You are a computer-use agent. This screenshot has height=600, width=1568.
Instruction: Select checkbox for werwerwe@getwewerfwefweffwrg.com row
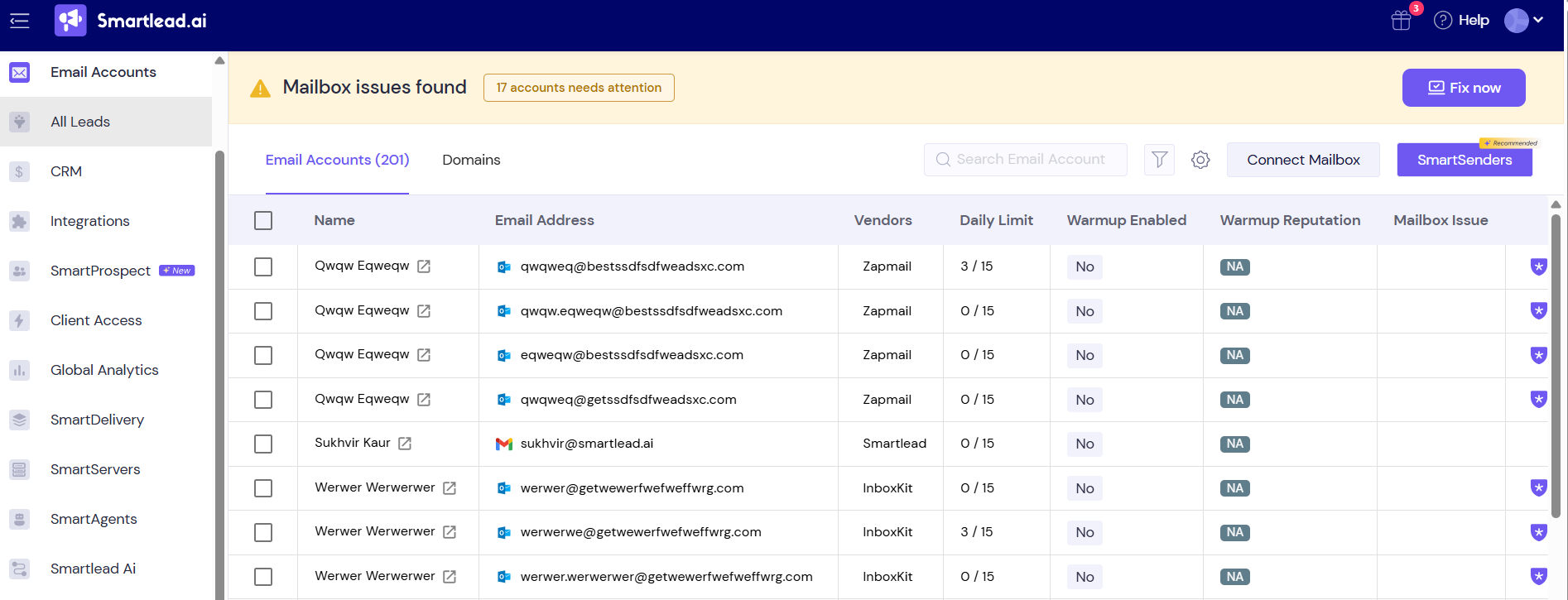pos(263,532)
